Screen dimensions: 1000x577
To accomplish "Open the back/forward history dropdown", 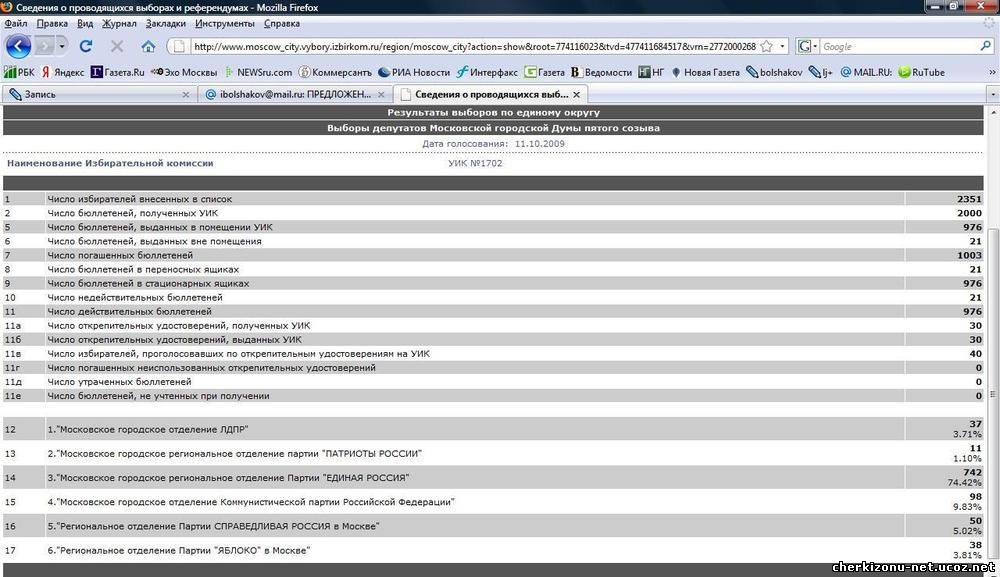I will click(x=62, y=46).
